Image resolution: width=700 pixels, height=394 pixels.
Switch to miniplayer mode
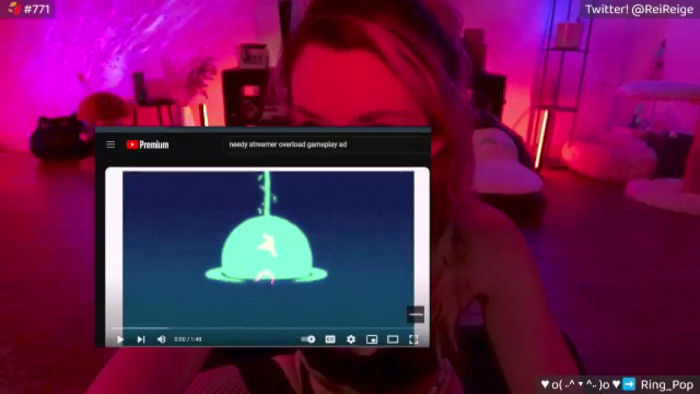371,340
